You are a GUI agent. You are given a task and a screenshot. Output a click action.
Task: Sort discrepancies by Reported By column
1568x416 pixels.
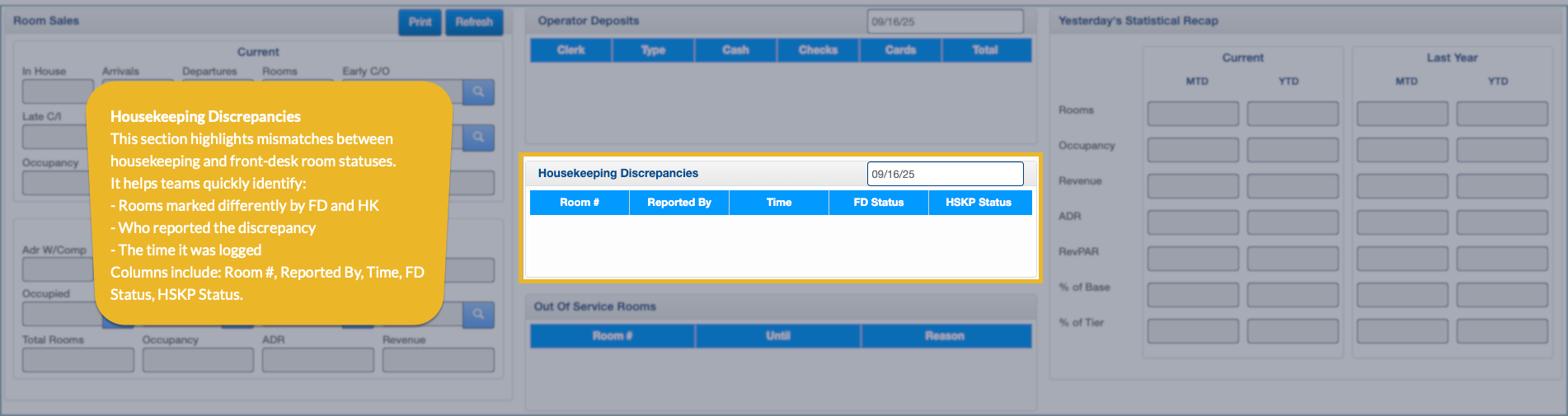point(678,203)
